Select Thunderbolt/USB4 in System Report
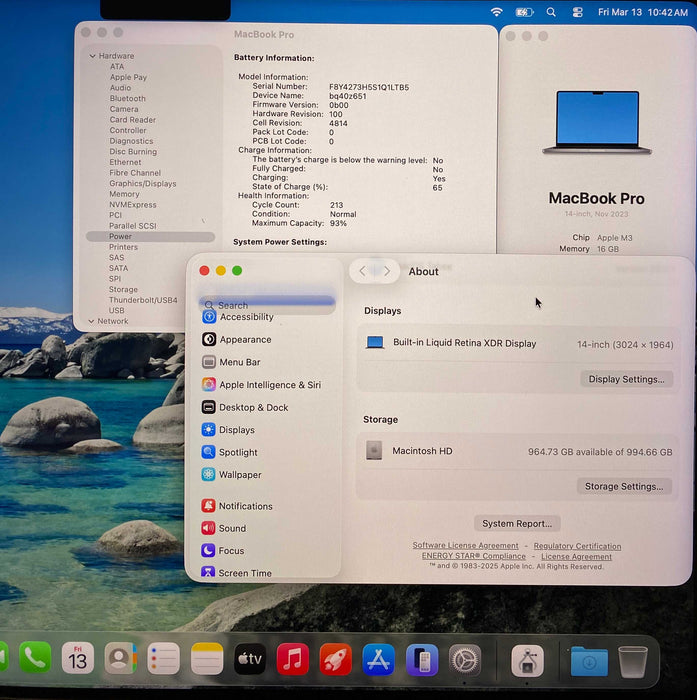 click(x=143, y=300)
